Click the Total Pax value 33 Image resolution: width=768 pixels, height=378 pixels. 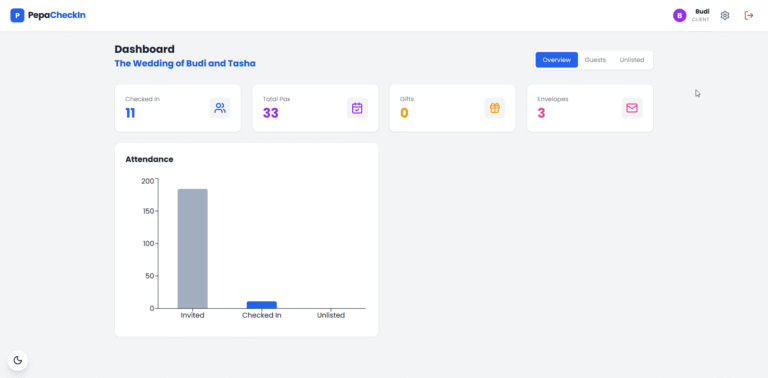[270, 113]
